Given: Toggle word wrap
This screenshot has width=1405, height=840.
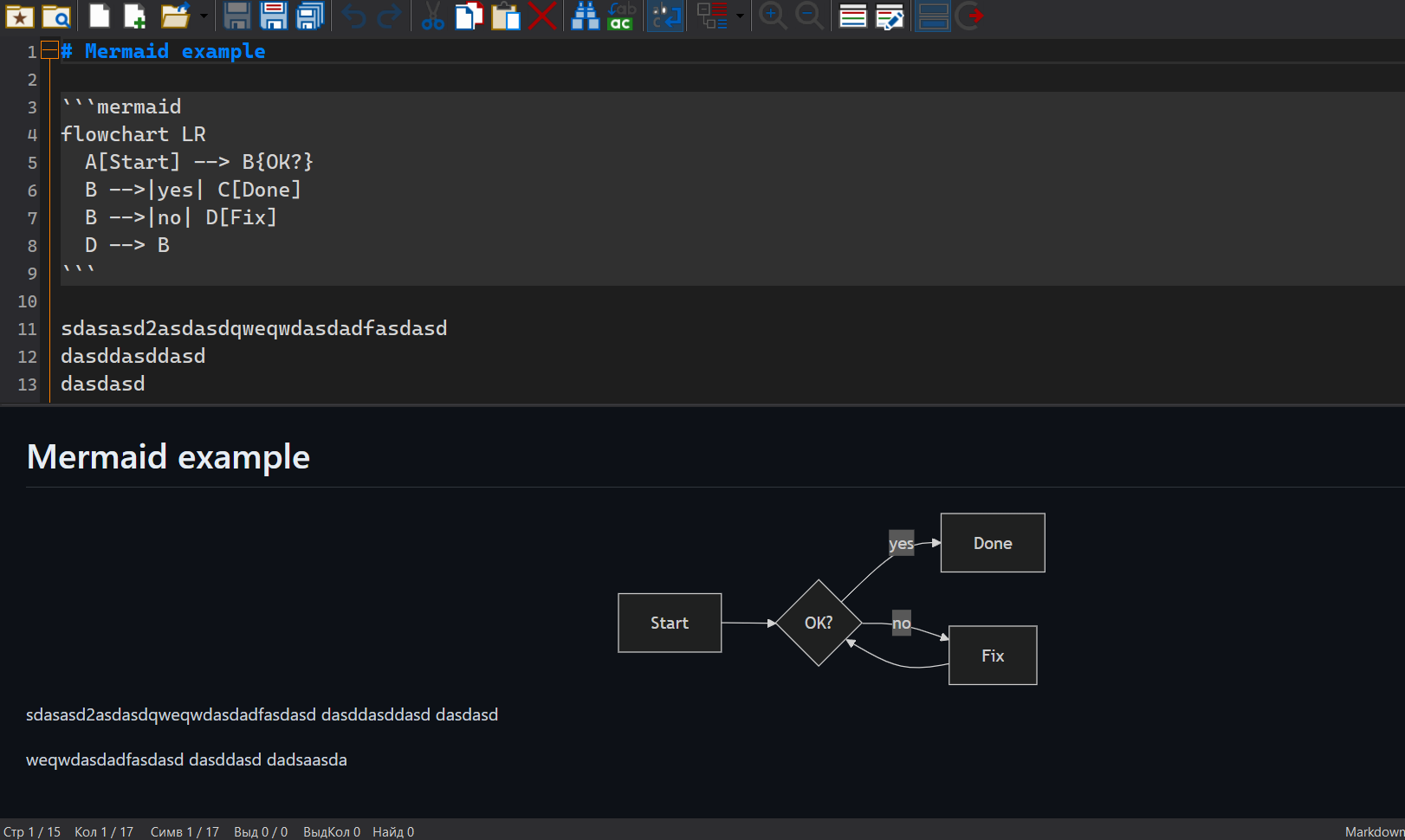Looking at the screenshot, I should coord(666,16).
